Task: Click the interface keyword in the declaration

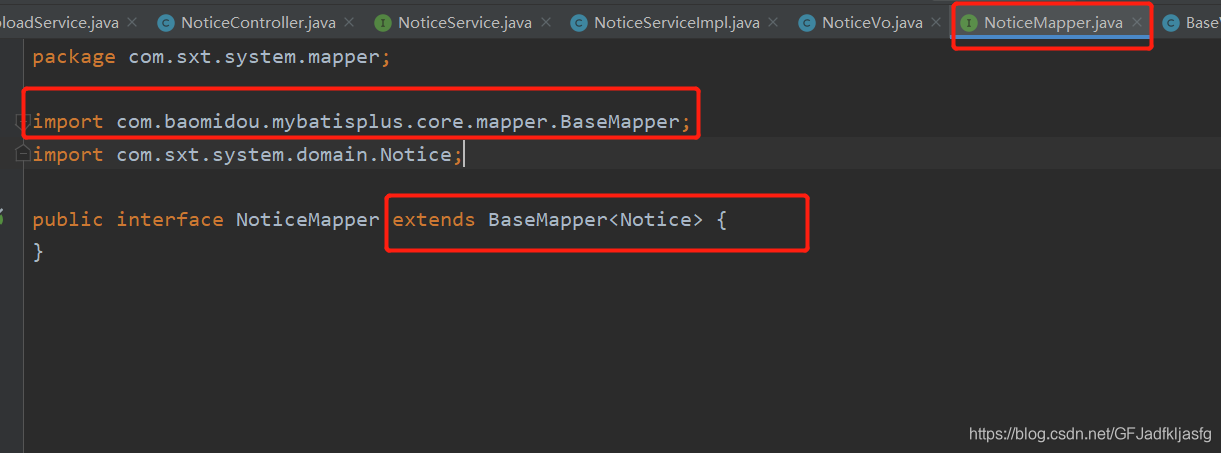Action: (170, 219)
